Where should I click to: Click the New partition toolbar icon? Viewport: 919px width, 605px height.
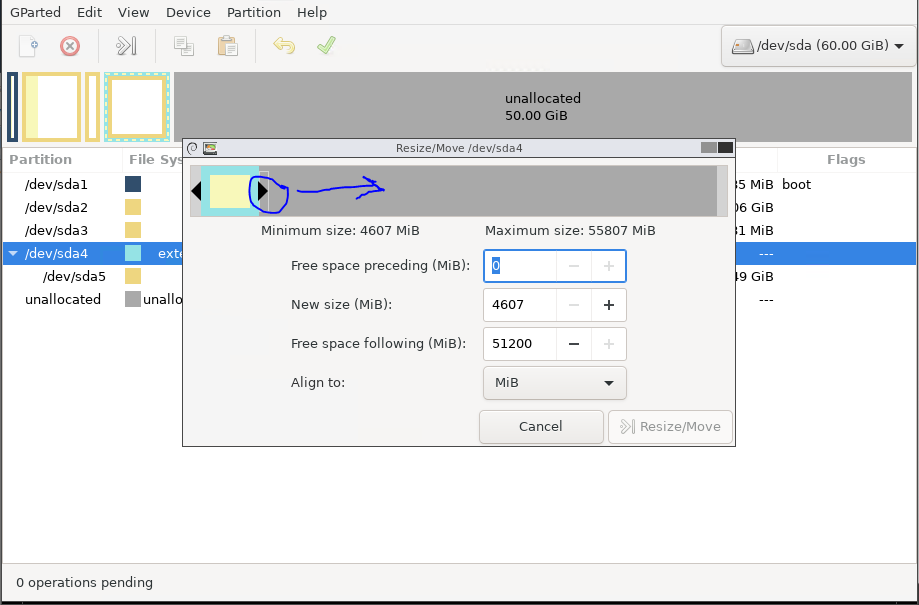(x=28, y=46)
